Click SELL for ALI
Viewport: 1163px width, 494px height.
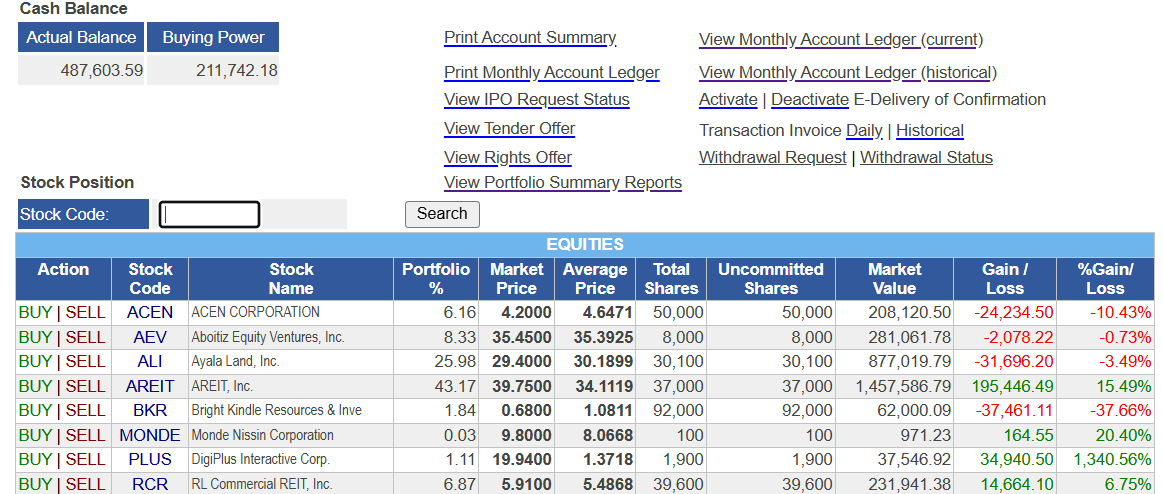[x=85, y=362]
